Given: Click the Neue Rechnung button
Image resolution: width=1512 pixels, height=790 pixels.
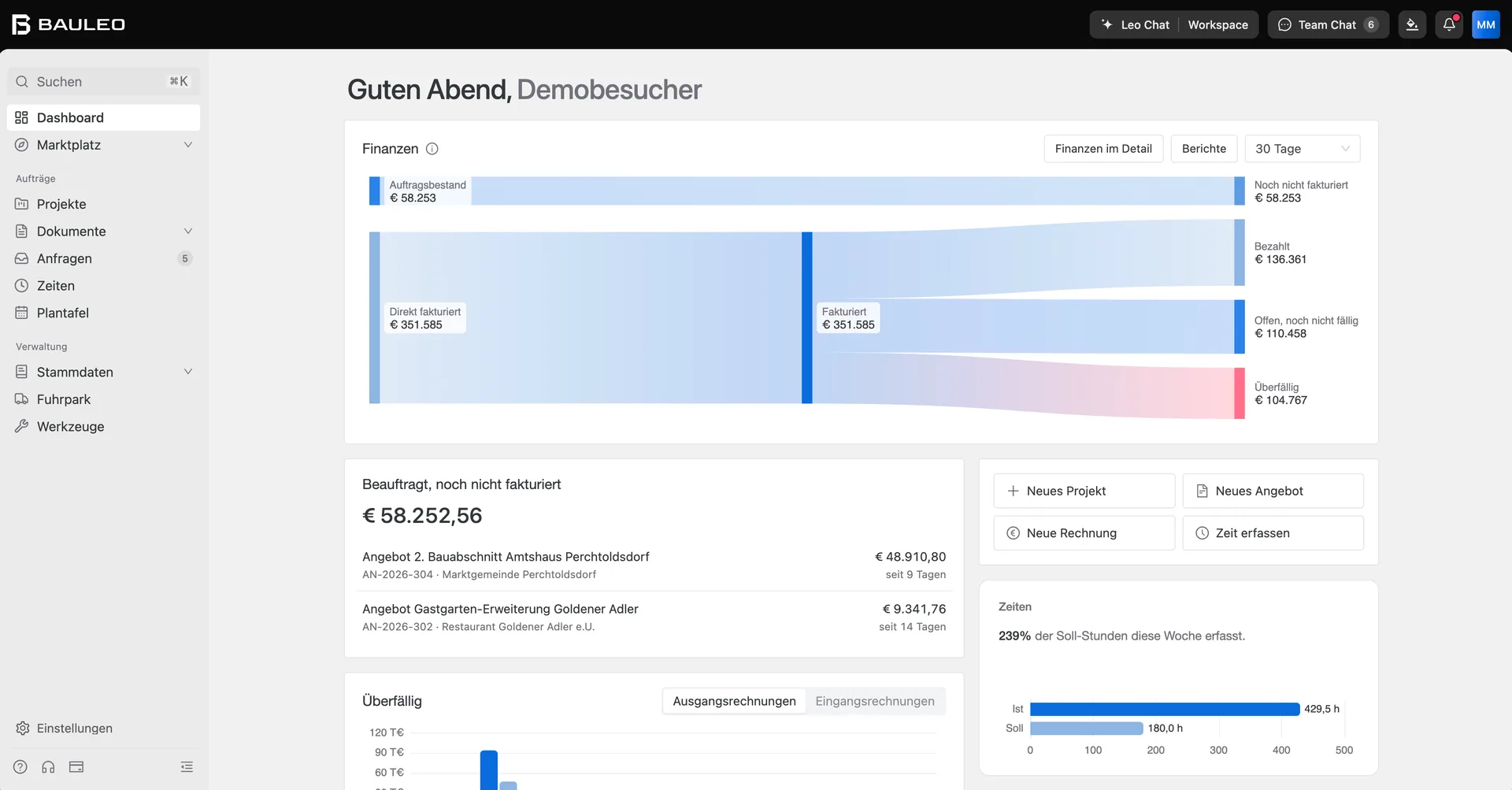Looking at the screenshot, I should pos(1084,533).
